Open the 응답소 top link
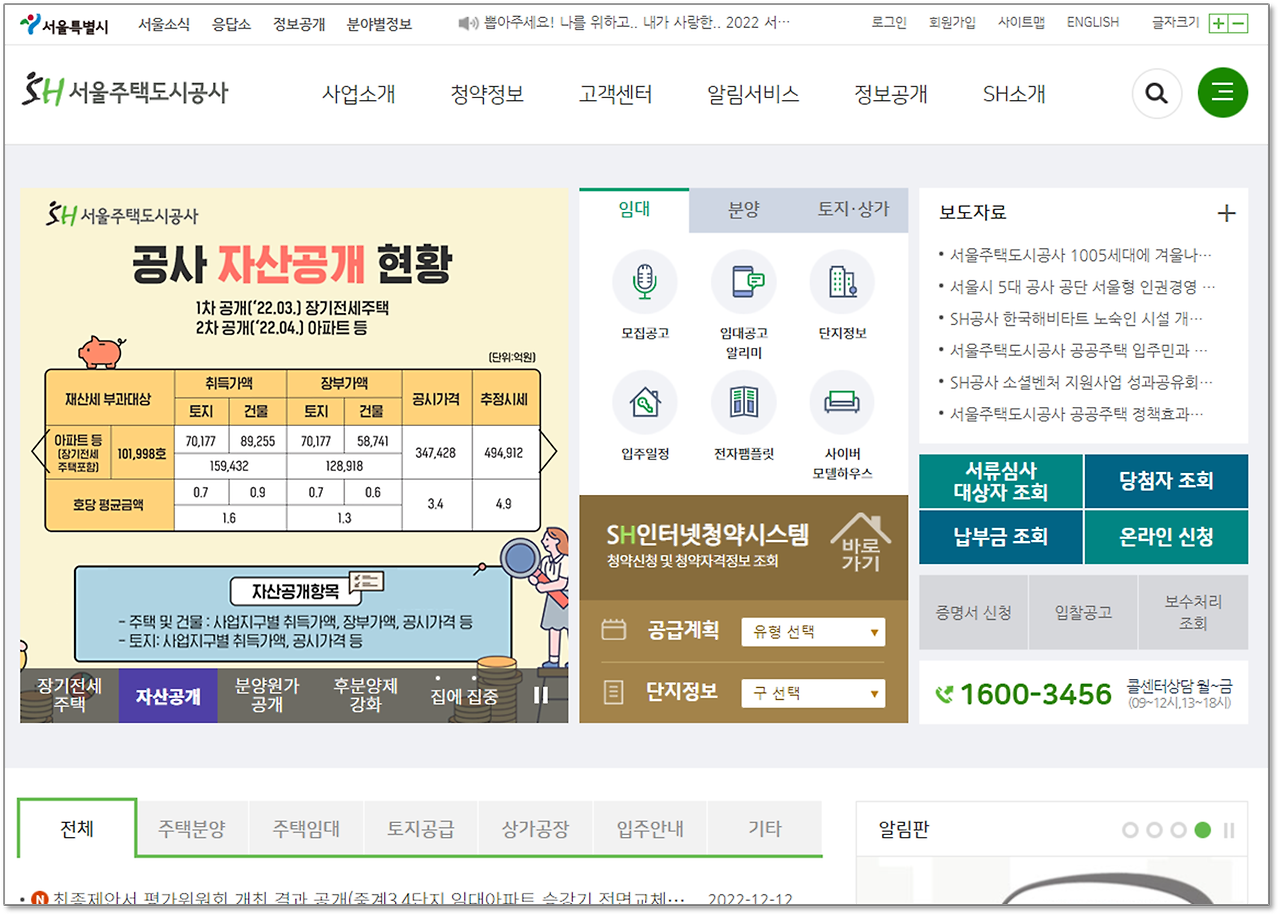Viewport: 1280px width, 916px height. click(232, 24)
